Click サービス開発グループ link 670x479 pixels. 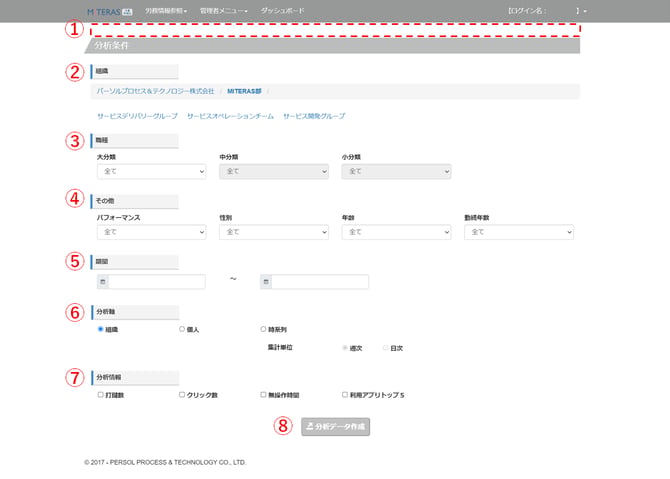314,116
